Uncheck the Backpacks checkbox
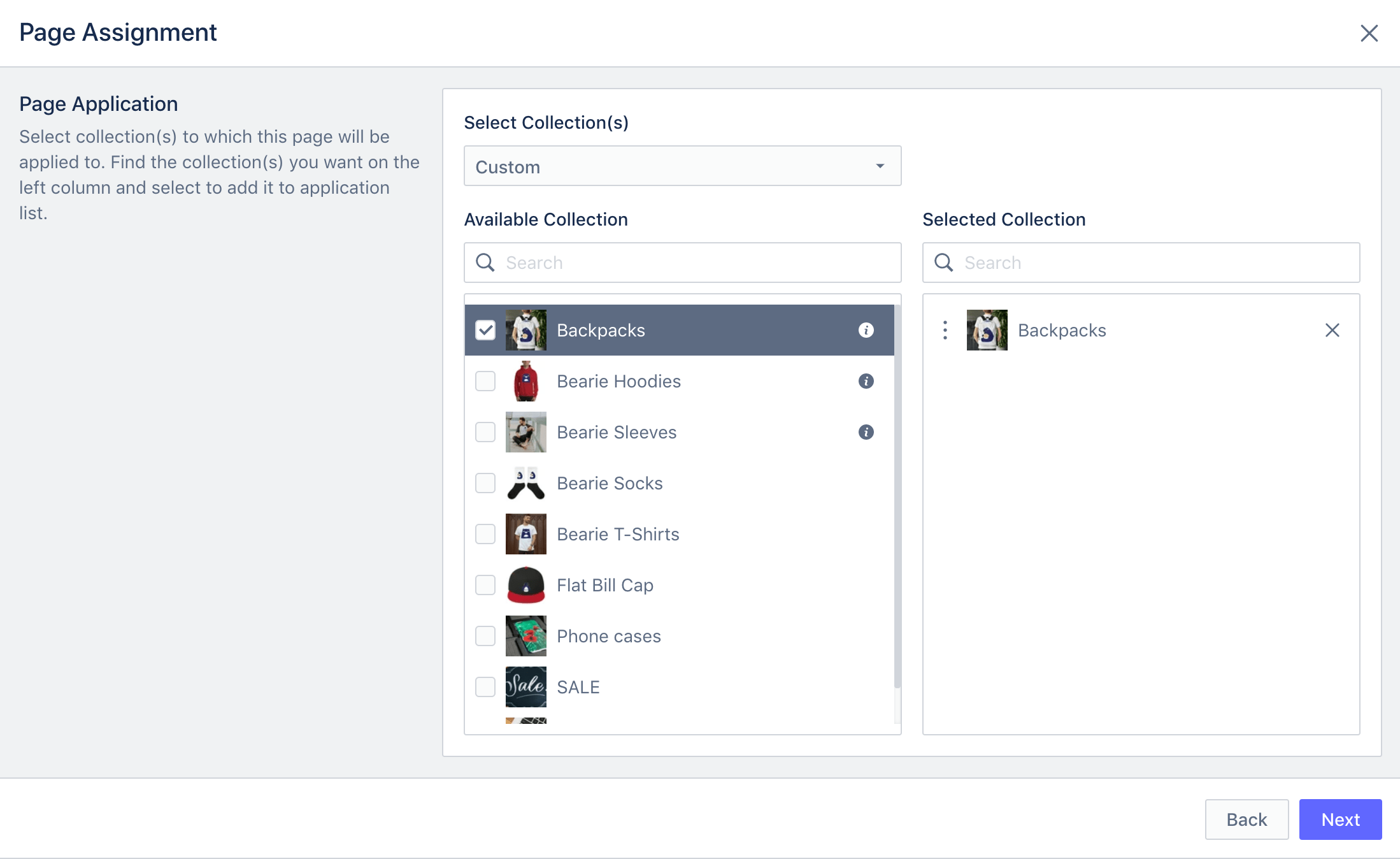 (x=485, y=330)
